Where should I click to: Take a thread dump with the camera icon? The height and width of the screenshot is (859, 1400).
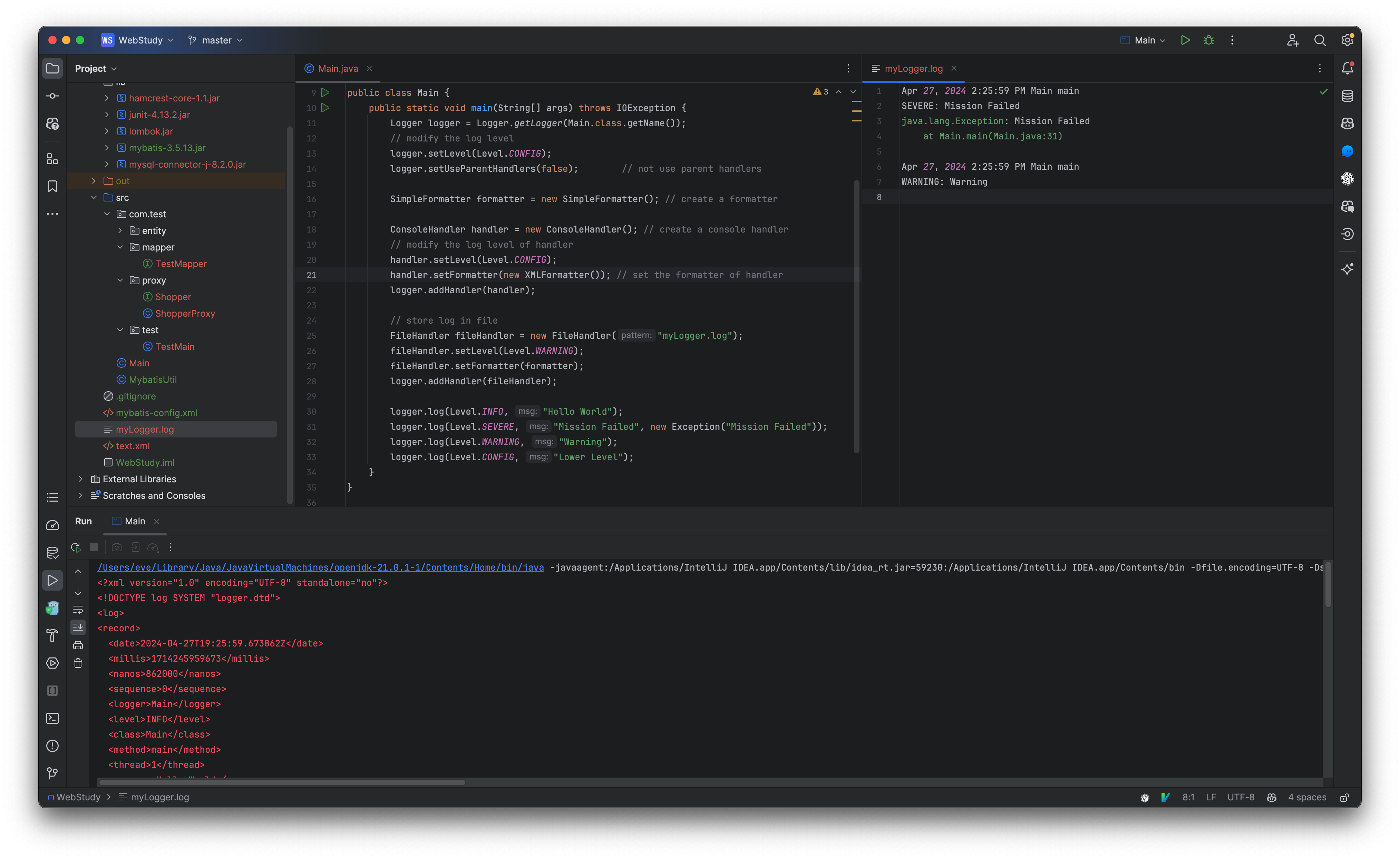tap(117, 547)
